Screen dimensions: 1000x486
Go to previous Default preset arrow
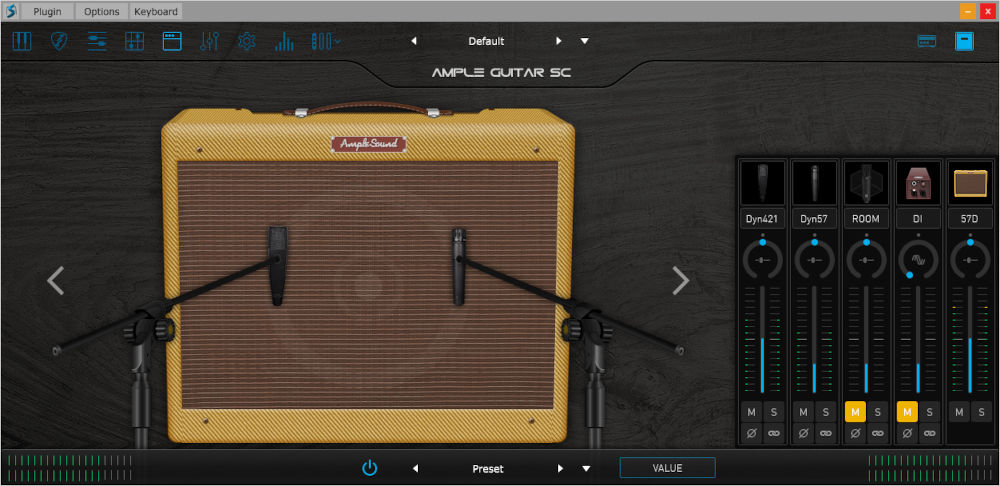coord(414,41)
